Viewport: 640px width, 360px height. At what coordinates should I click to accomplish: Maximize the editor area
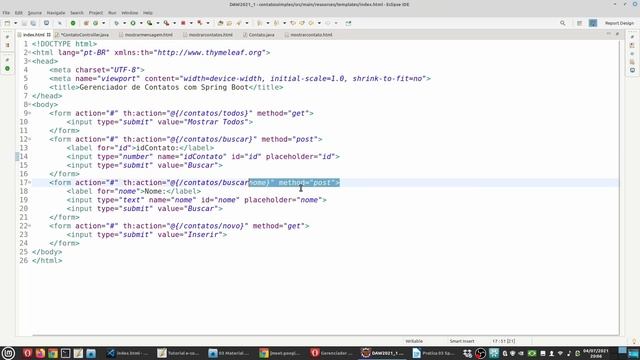click(617, 34)
